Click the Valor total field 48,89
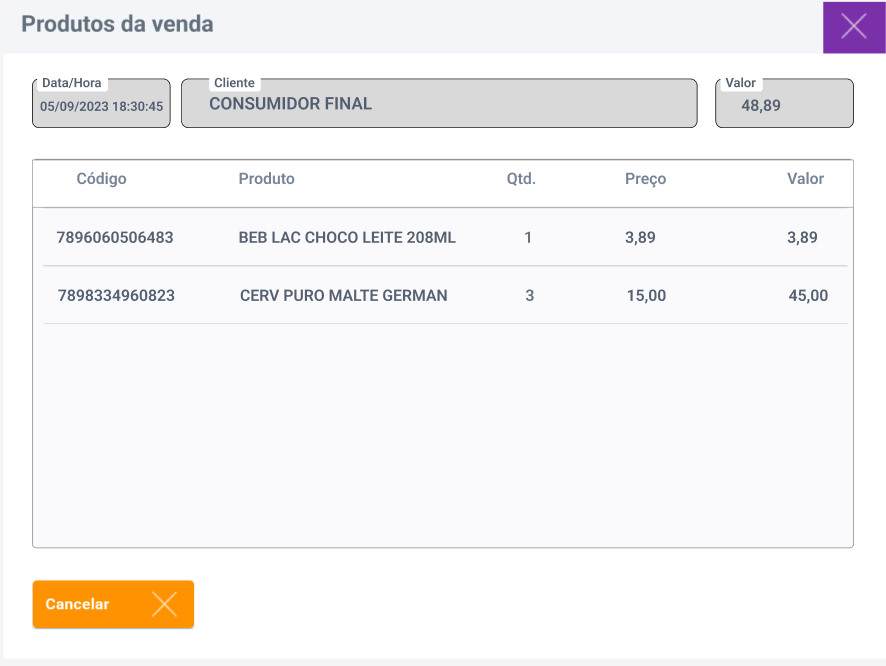Viewport: 886px width, 666px height. (784, 105)
